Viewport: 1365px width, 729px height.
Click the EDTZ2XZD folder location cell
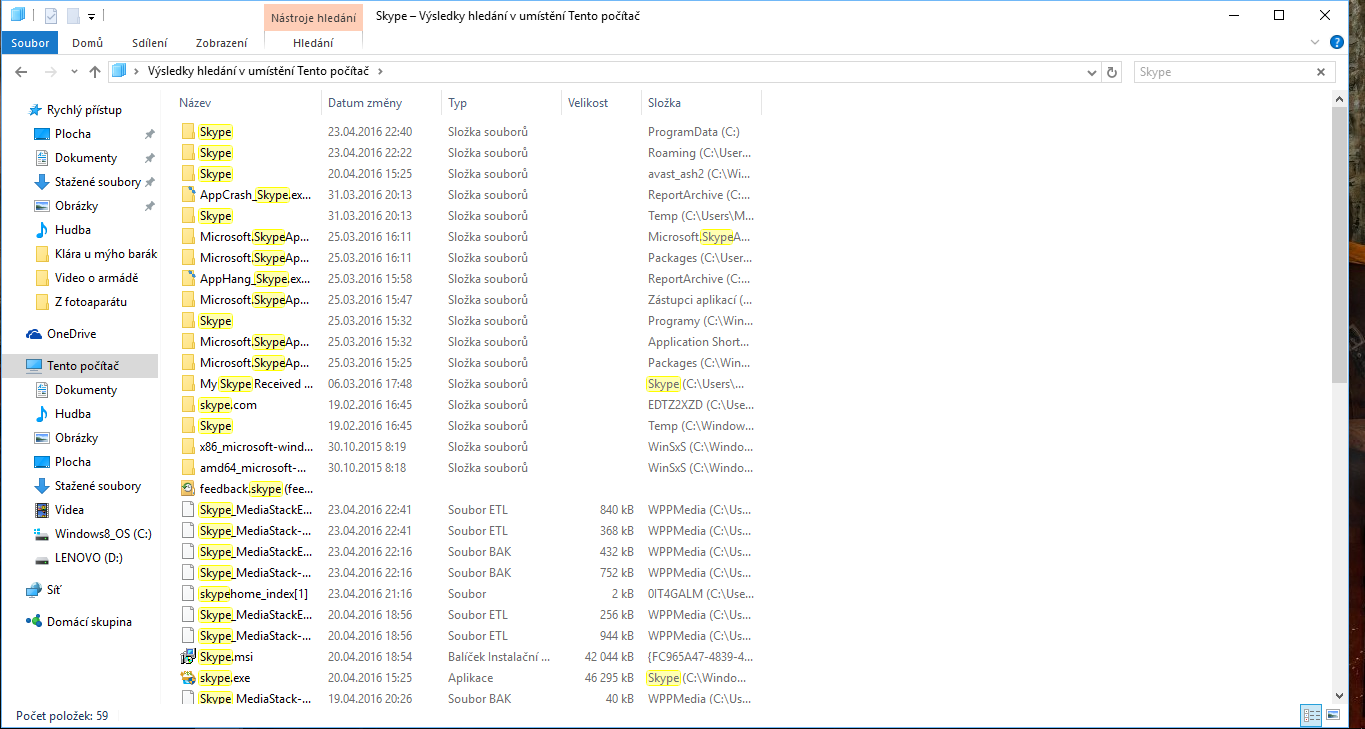click(700, 405)
